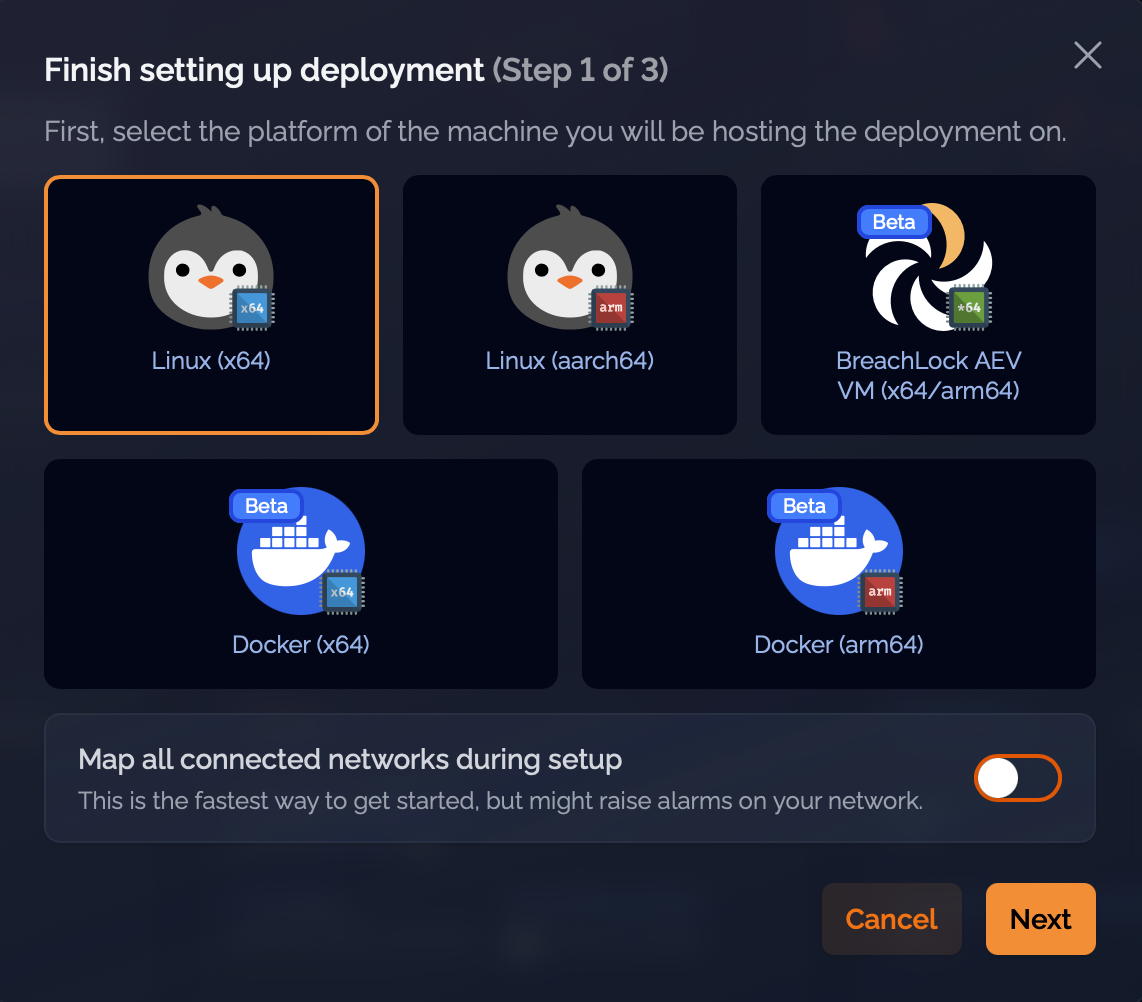Click the BreachLock AEV VM (x64/arm64) label
The height and width of the screenshot is (1002, 1142).
929,376
